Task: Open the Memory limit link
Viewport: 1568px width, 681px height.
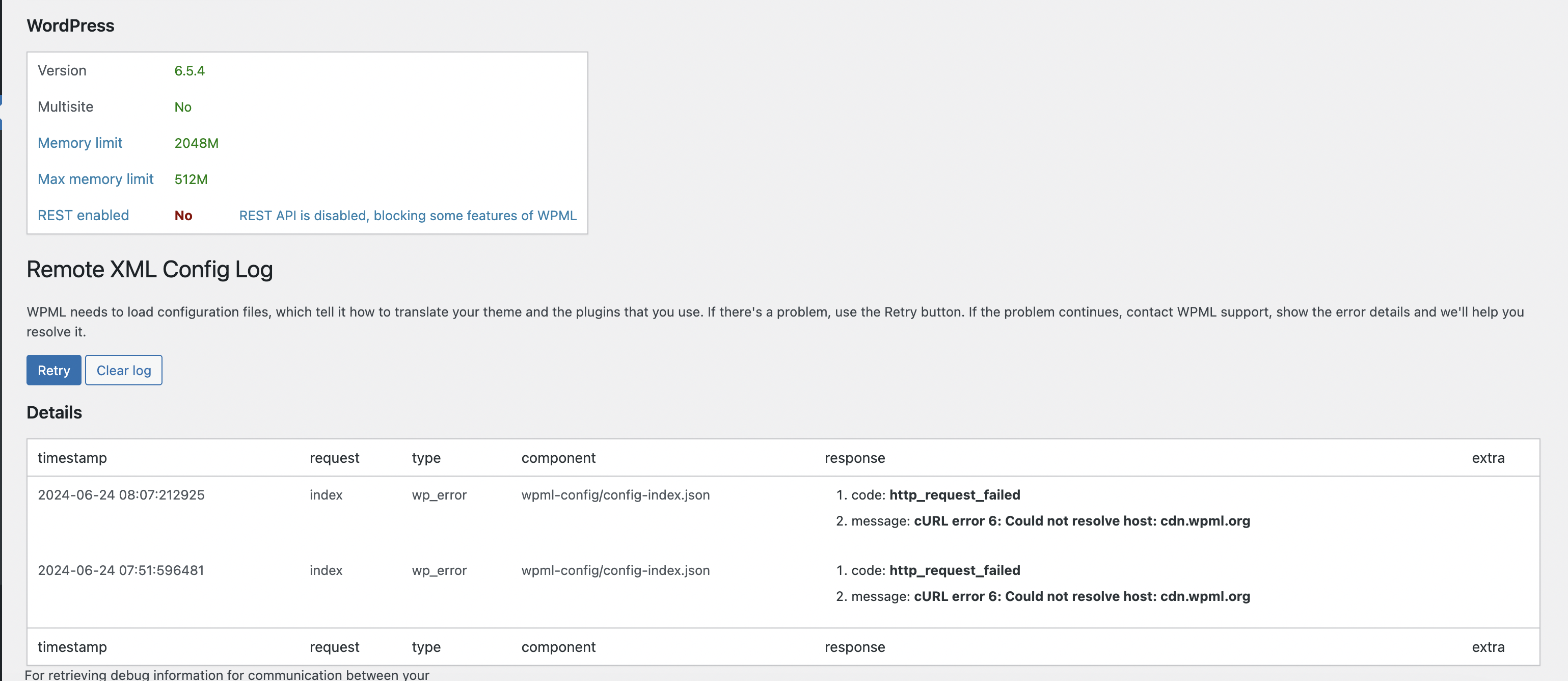Action: (80, 143)
